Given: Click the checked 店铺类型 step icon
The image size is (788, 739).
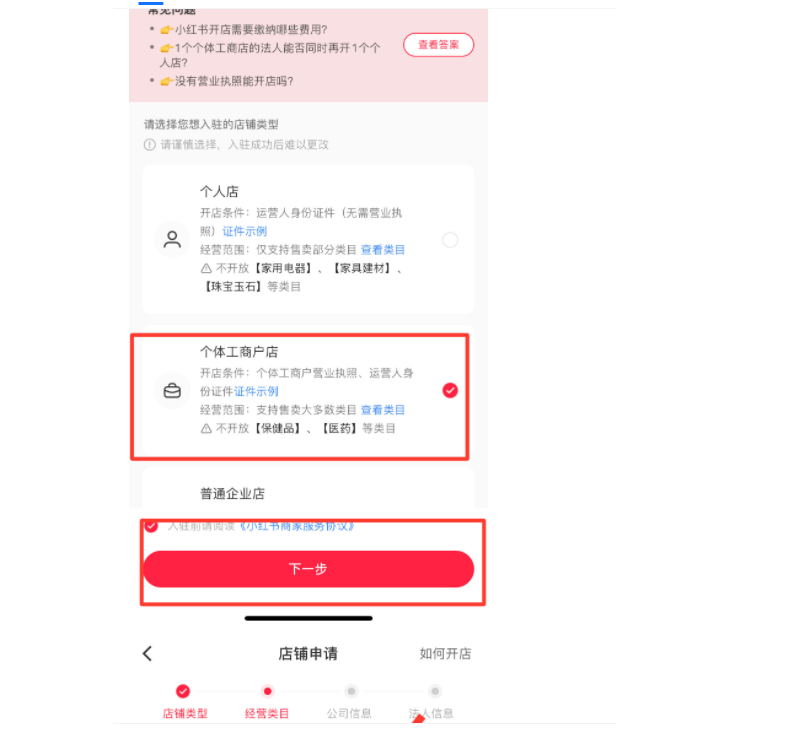Looking at the screenshot, I should point(183,691).
